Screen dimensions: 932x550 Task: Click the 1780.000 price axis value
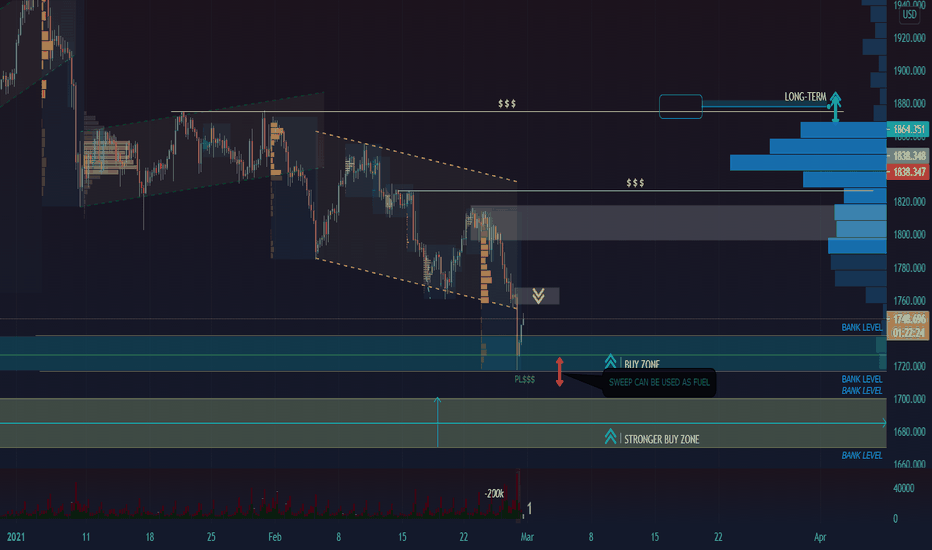909,268
